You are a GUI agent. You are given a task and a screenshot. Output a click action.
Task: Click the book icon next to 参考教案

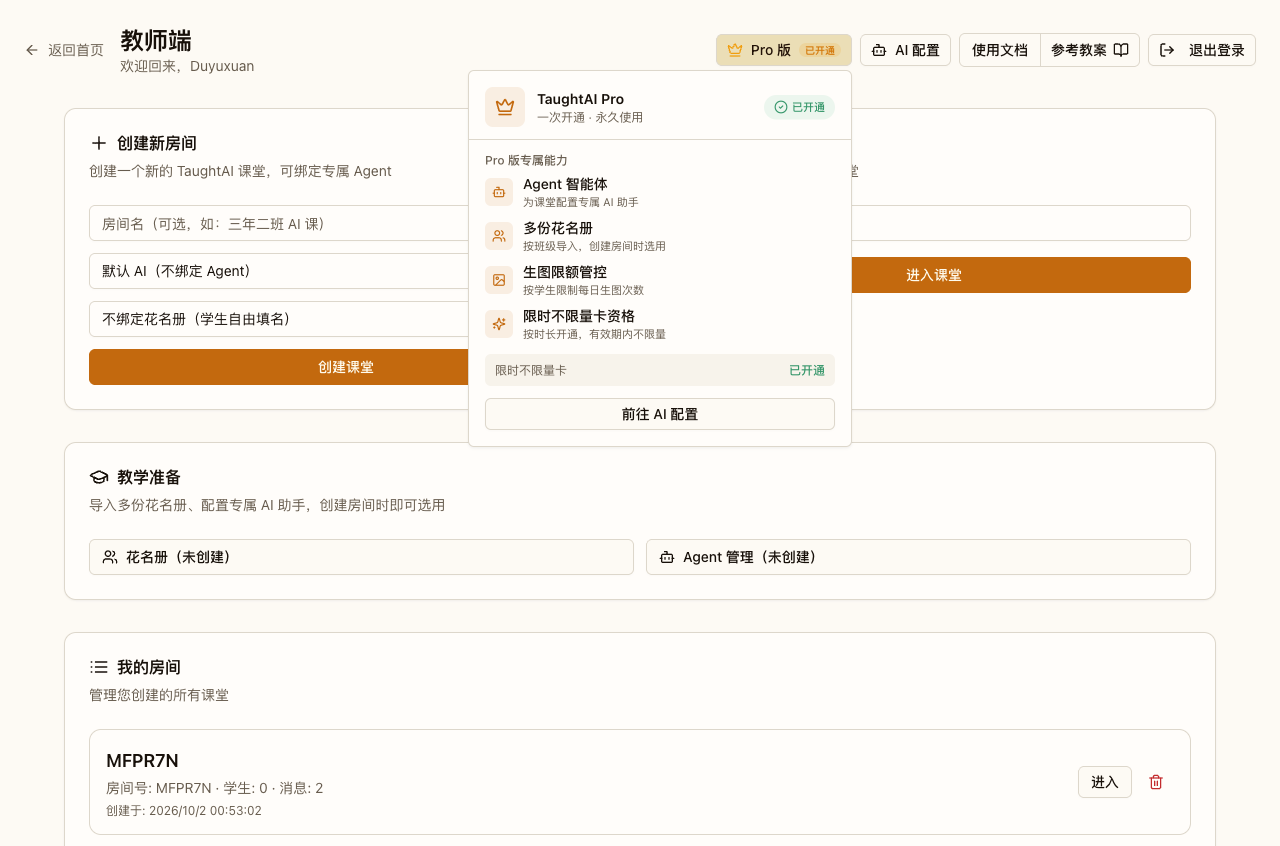(x=1121, y=50)
